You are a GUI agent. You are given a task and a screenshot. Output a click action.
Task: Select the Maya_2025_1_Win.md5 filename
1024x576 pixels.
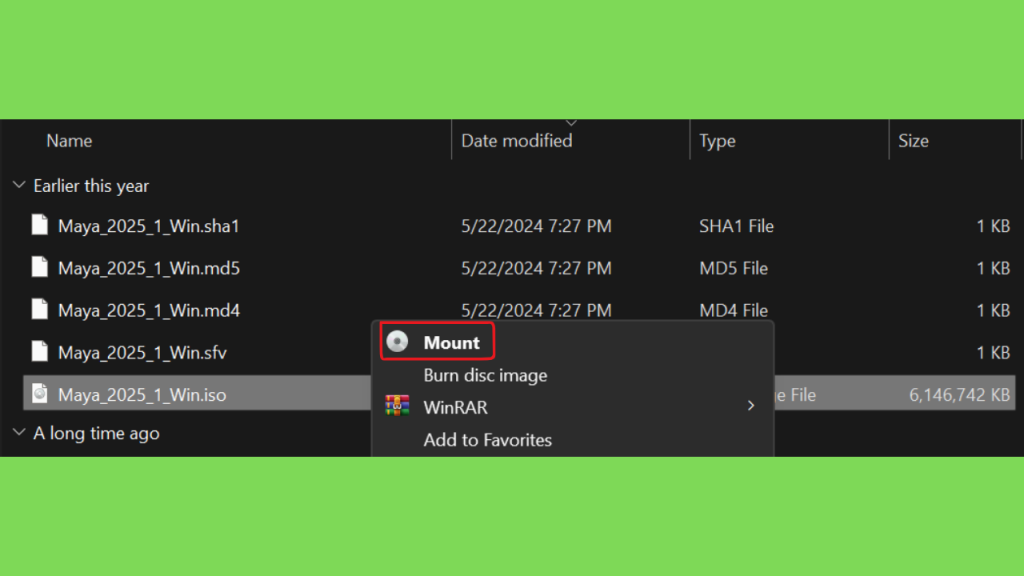(149, 268)
